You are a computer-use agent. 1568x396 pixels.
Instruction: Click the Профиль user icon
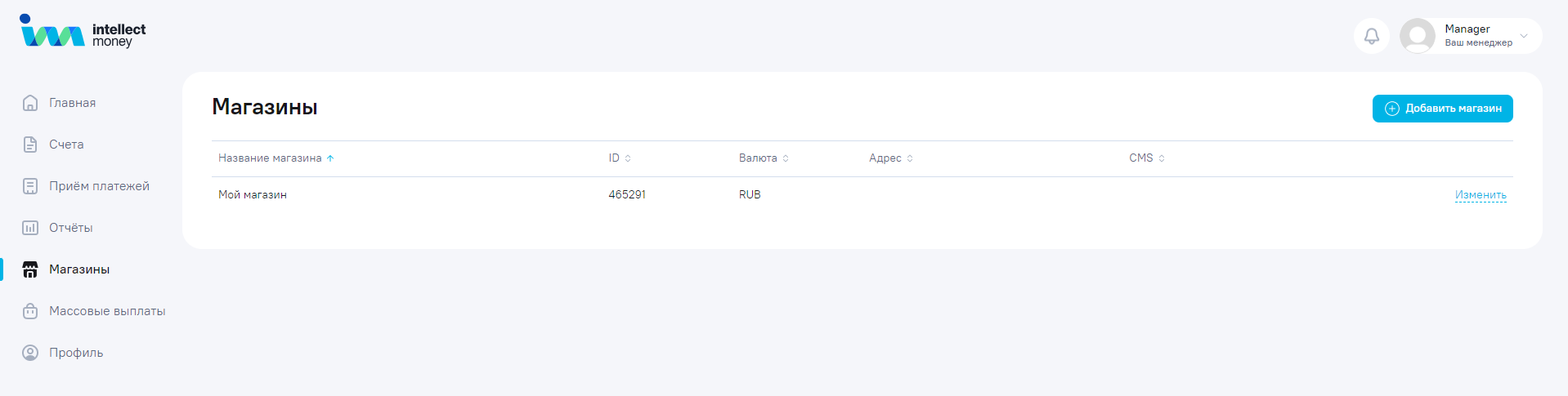click(x=30, y=353)
